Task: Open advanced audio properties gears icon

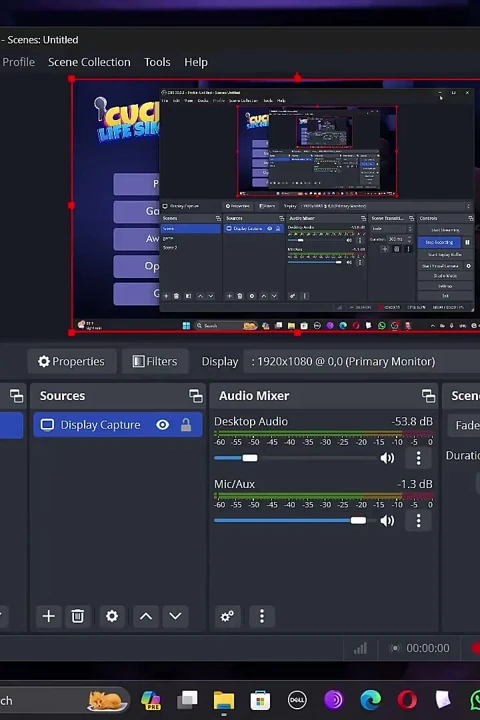Action: point(227,616)
